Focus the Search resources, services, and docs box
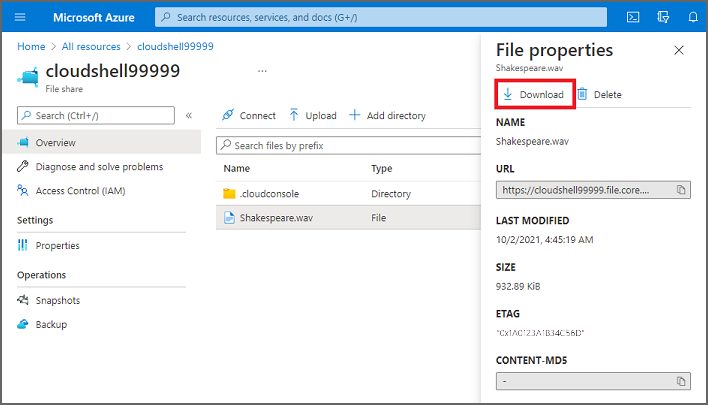 (x=381, y=17)
